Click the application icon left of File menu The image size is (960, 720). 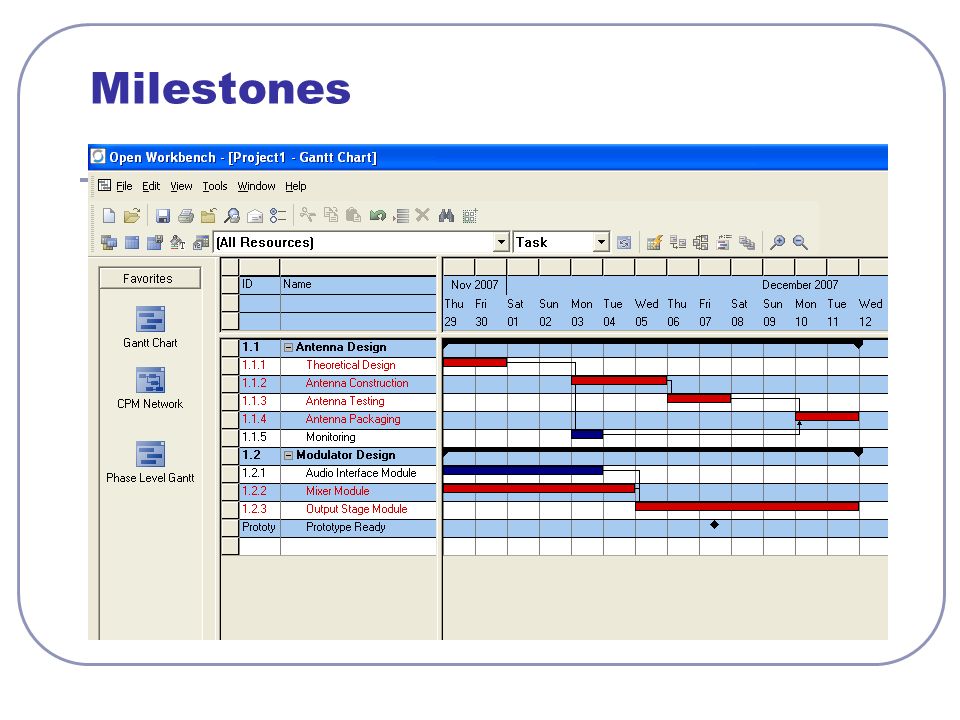point(105,186)
